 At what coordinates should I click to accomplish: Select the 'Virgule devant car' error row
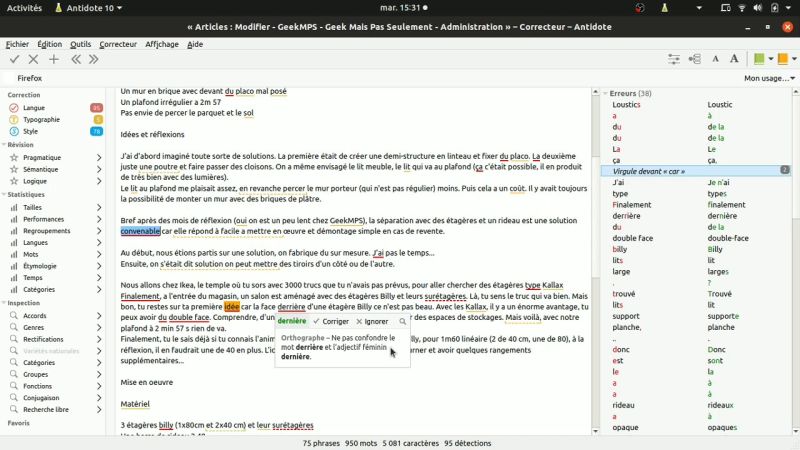(696, 171)
